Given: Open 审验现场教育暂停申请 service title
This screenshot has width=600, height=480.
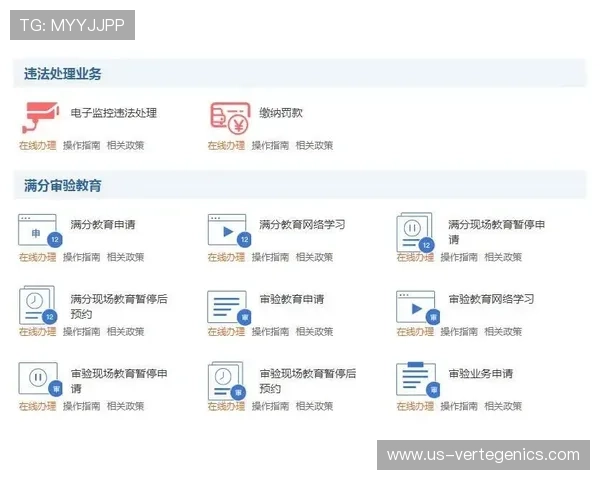Looking at the screenshot, I should click(119, 381).
